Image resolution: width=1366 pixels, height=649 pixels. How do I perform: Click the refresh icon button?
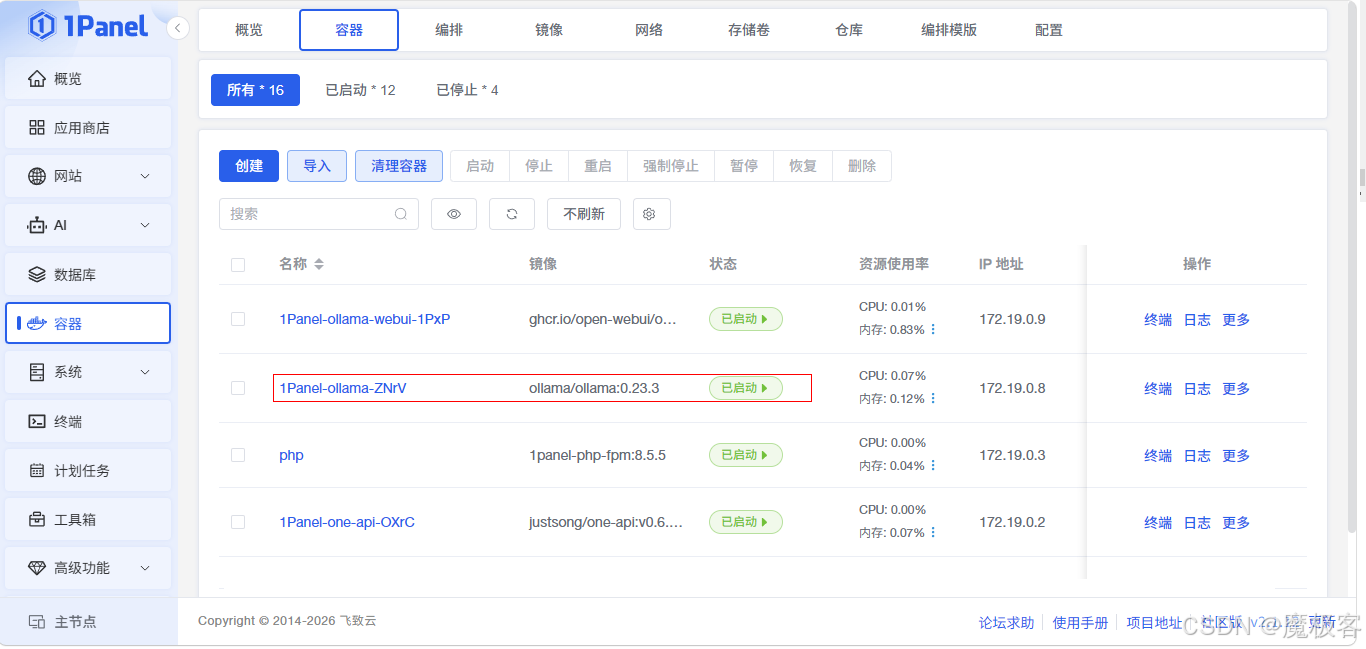pyautogui.click(x=512, y=214)
